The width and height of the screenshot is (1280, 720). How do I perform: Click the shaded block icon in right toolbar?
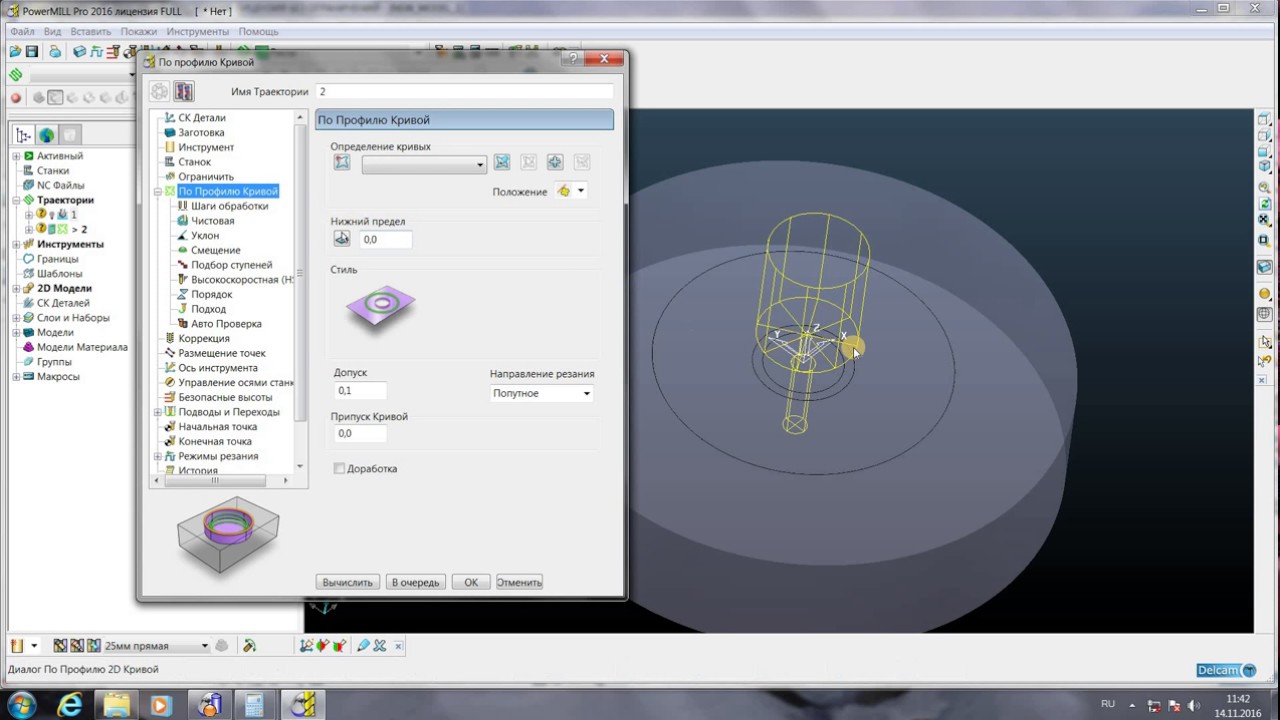[1265, 267]
